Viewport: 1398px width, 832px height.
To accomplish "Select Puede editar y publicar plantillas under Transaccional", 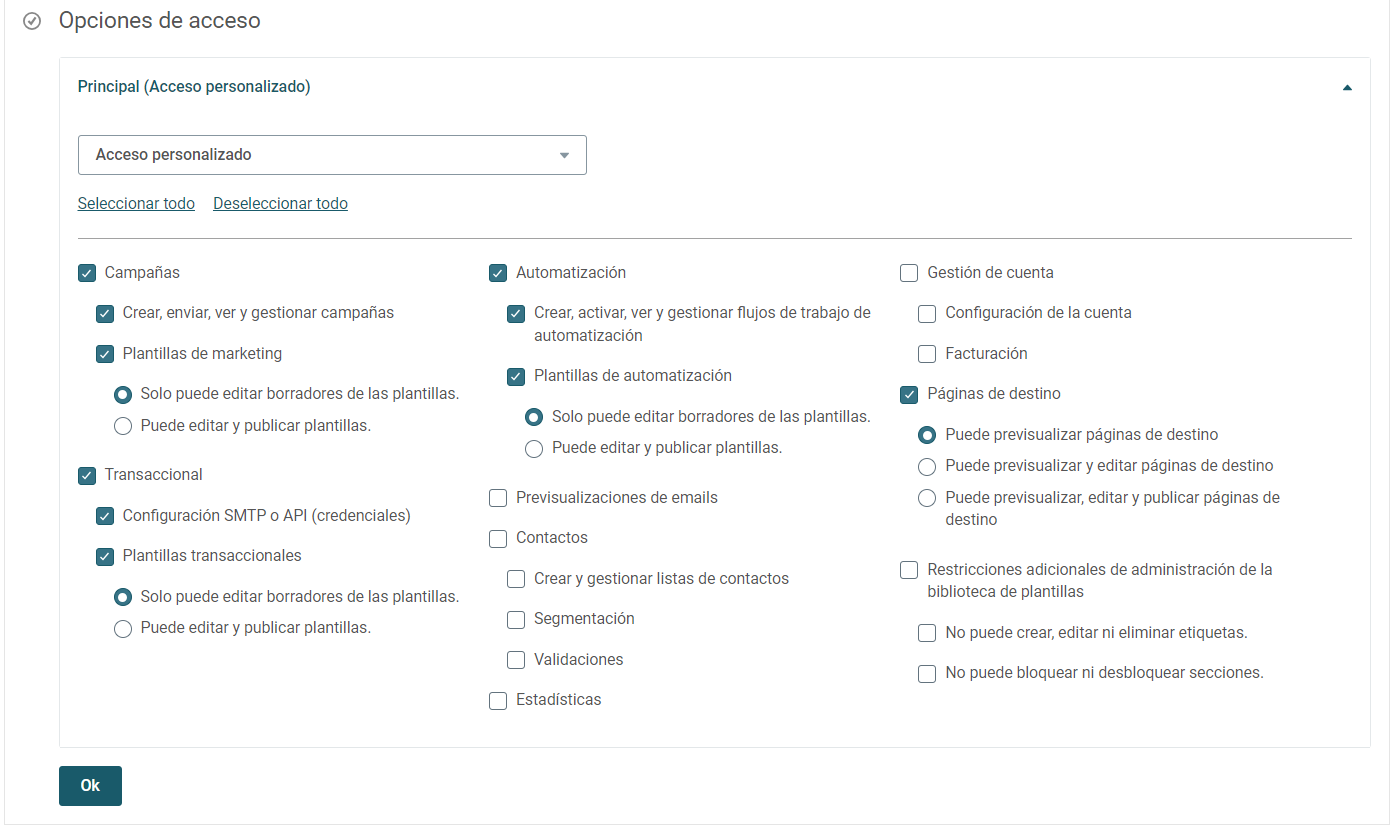I will [123, 629].
